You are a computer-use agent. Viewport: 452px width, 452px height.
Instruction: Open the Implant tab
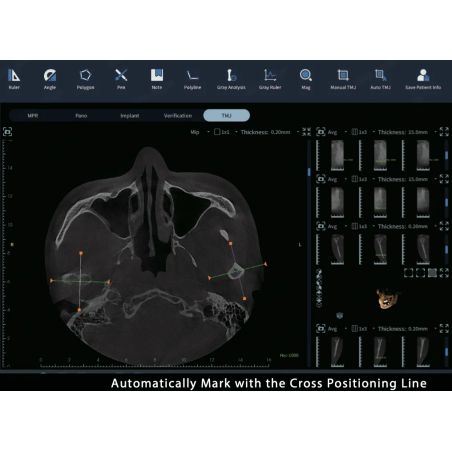pyautogui.click(x=130, y=116)
